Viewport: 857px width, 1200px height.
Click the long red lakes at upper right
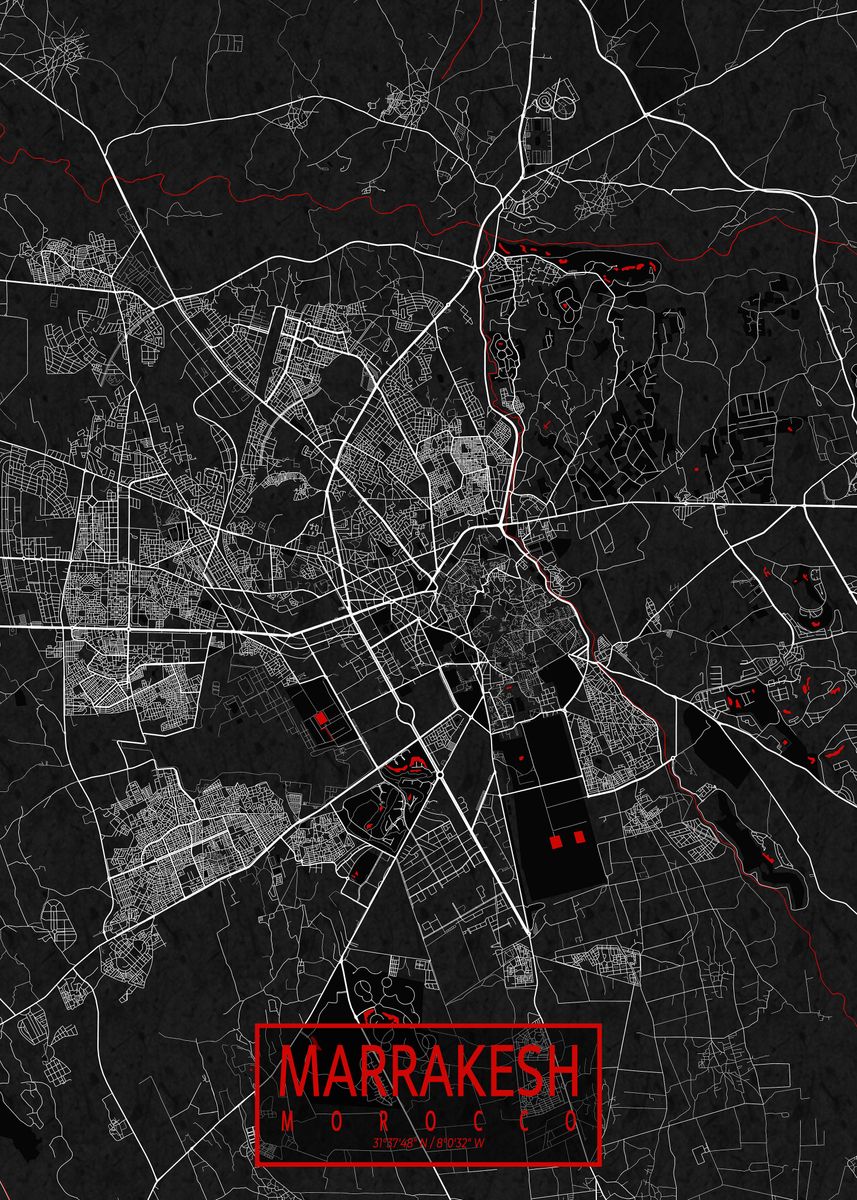point(620,266)
